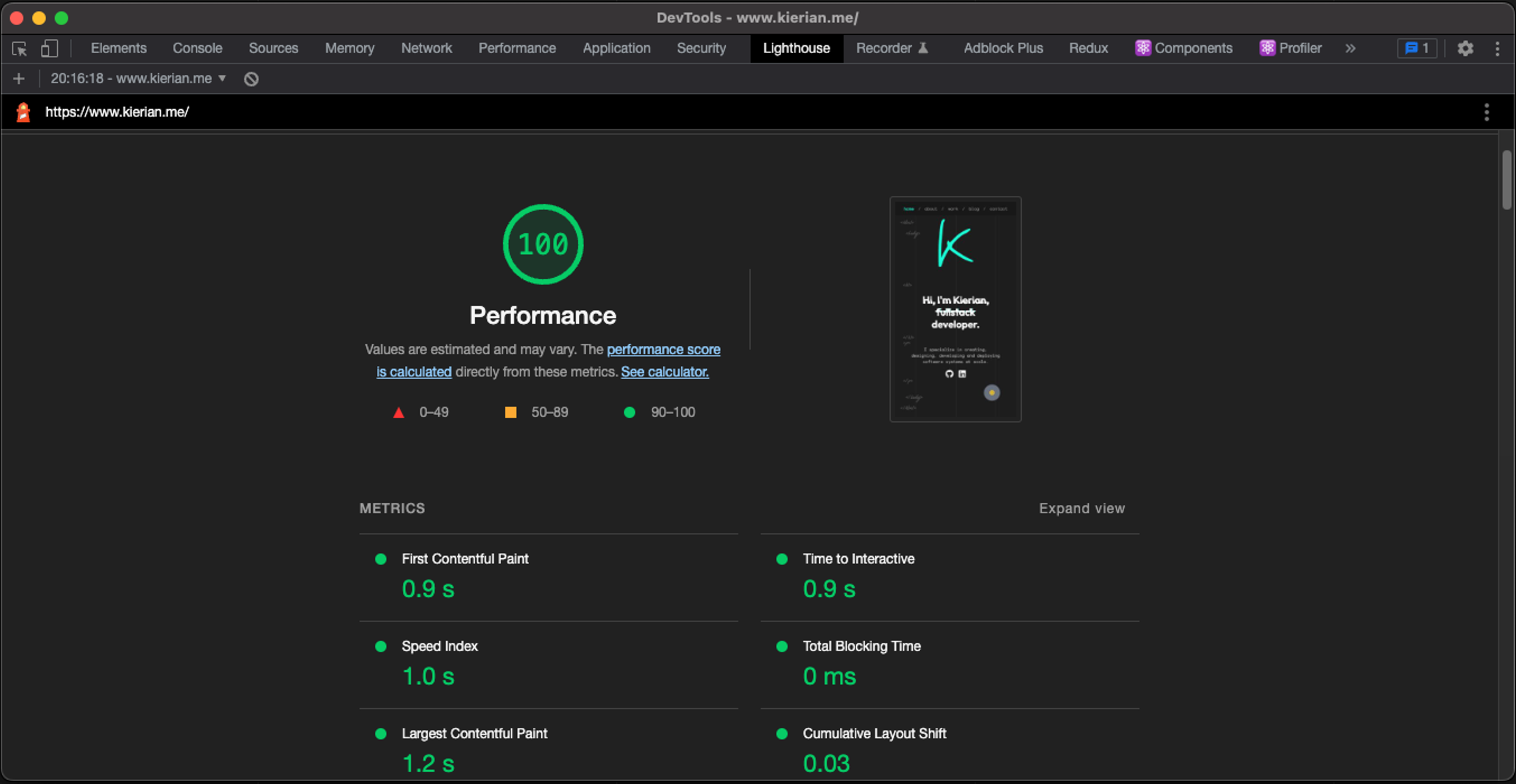
Task: Expand the more tabs chevron
Action: point(1350,48)
